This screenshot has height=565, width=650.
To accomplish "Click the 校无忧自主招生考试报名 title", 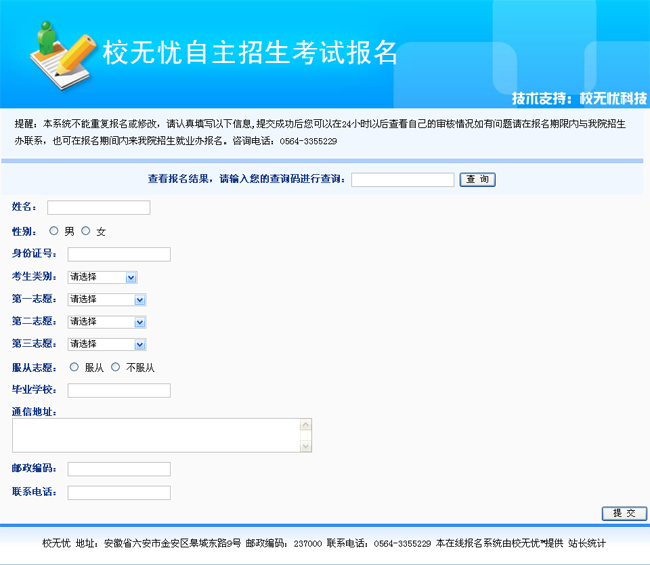I will 250,53.
